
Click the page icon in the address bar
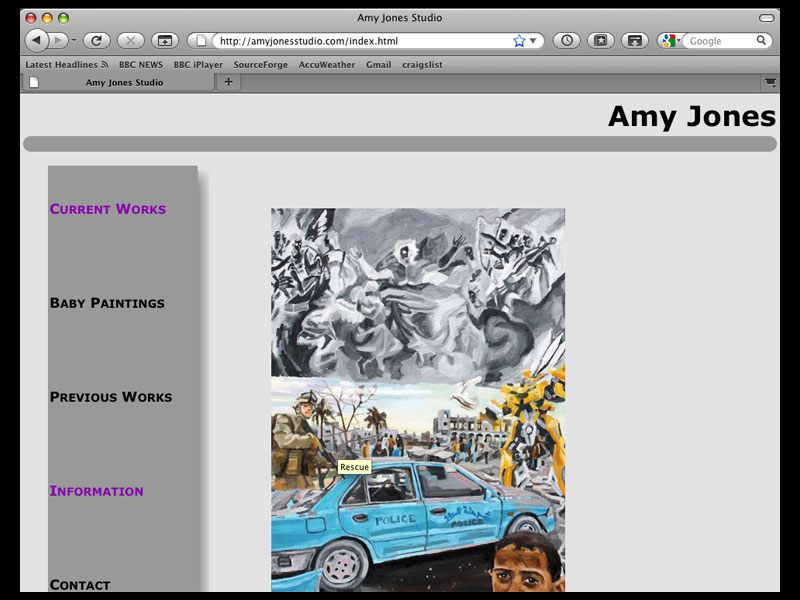[202, 40]
